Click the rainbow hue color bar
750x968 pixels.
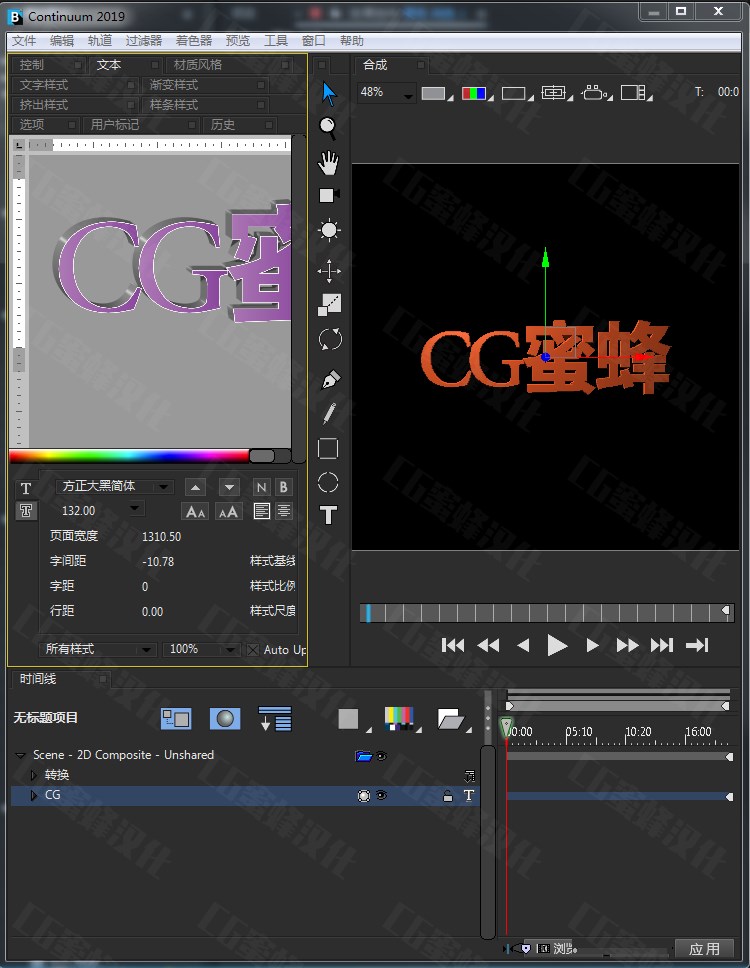coord(129,456)
